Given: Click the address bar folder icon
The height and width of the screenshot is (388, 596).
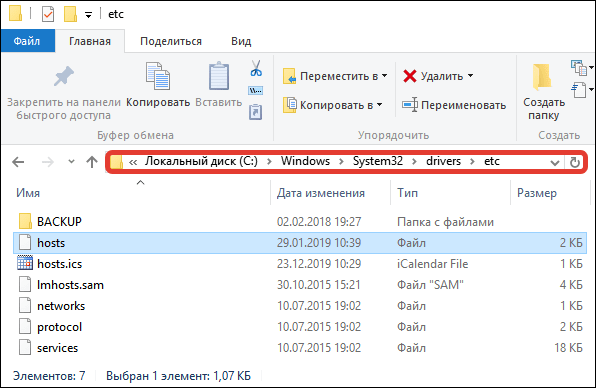Looking at the screenshot, I should pos(116,162).
